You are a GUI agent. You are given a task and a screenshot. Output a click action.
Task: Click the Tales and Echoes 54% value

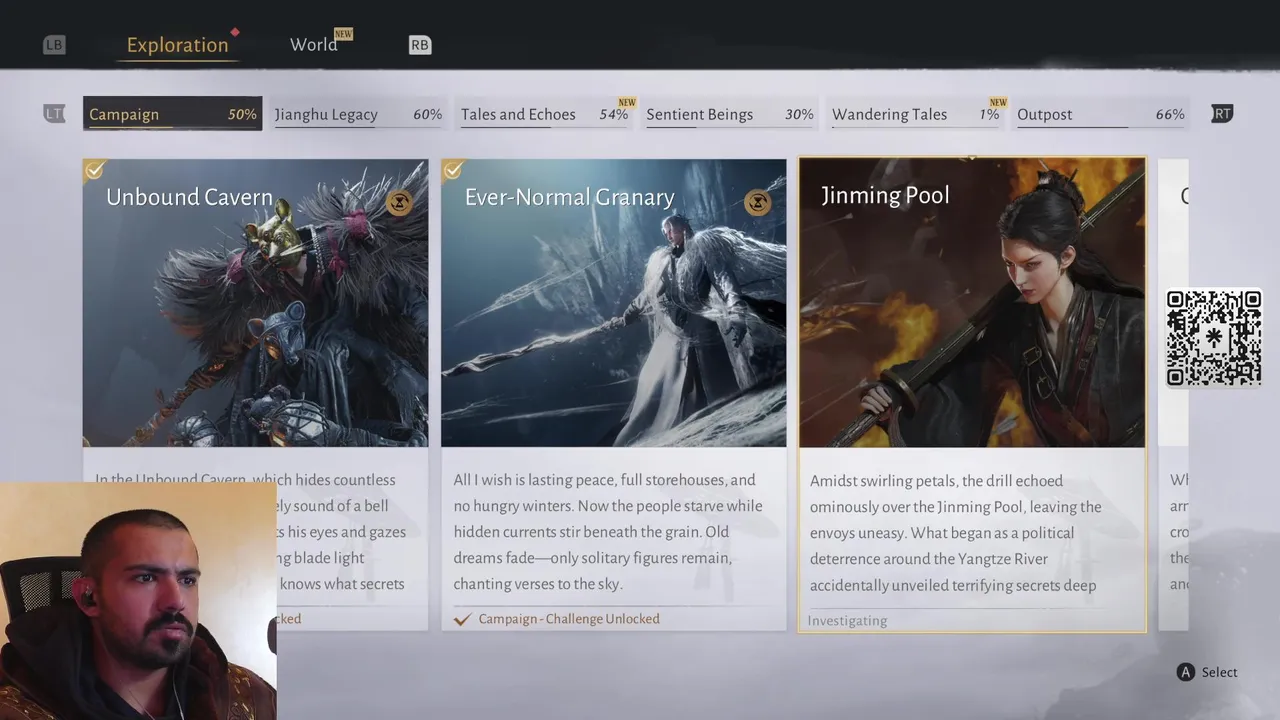pyautogui.click(x=614, y=114)
